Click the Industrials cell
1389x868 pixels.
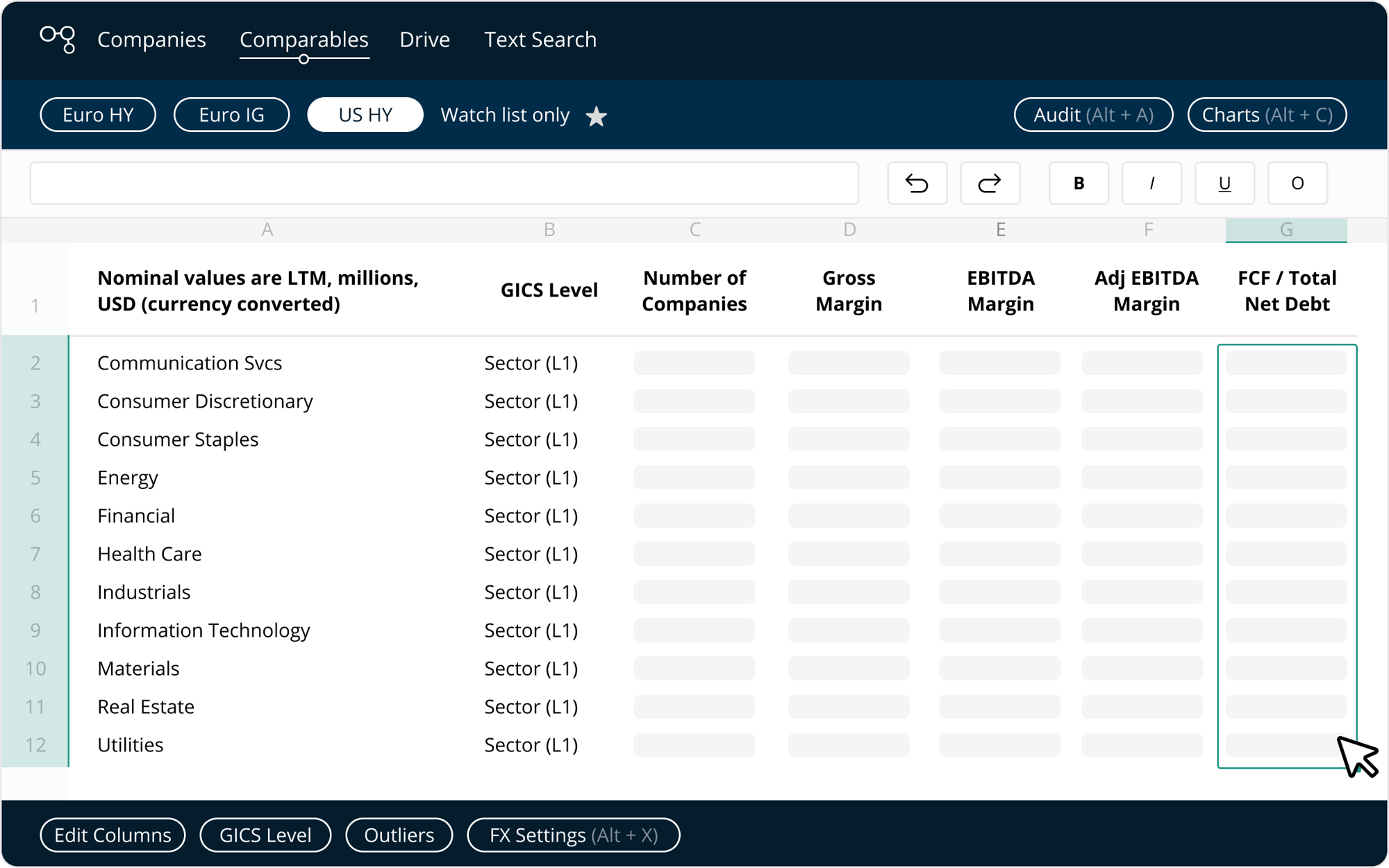[x=144, y=592]
